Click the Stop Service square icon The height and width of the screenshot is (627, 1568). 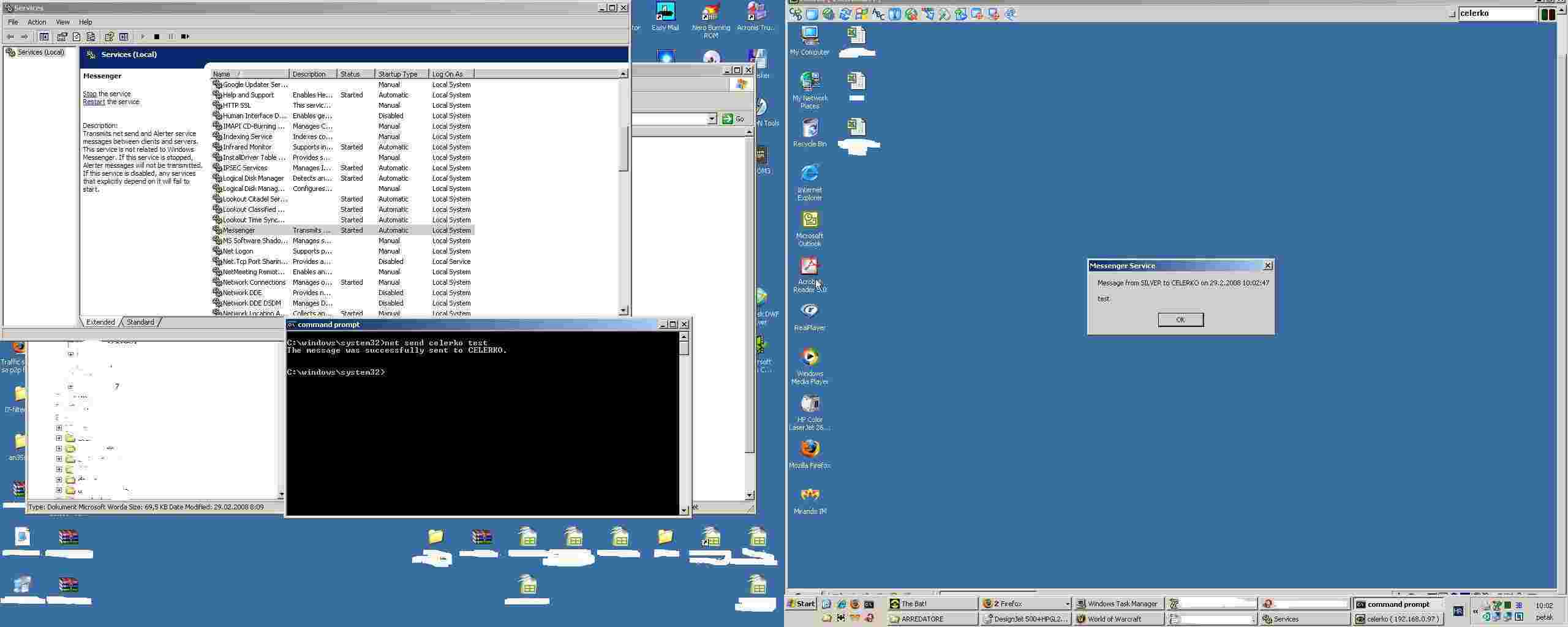[157, 37]
